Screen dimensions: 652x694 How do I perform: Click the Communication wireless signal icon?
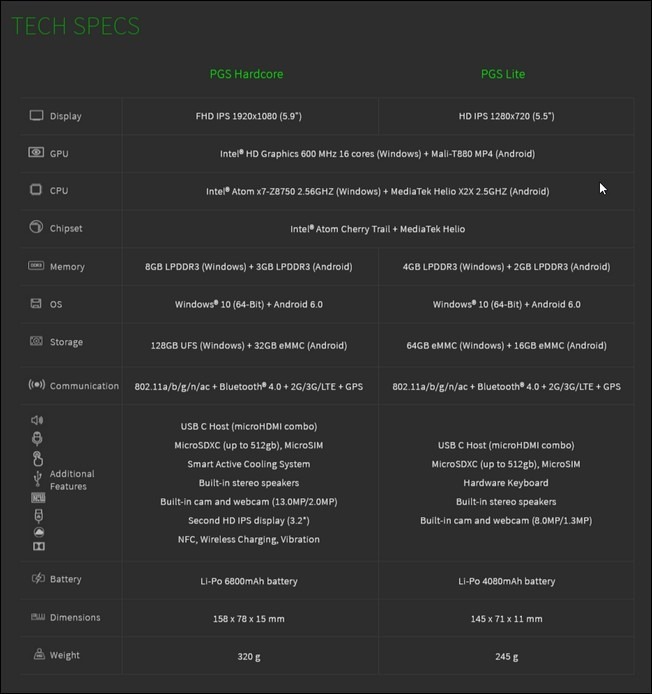(x=37, y=384)
